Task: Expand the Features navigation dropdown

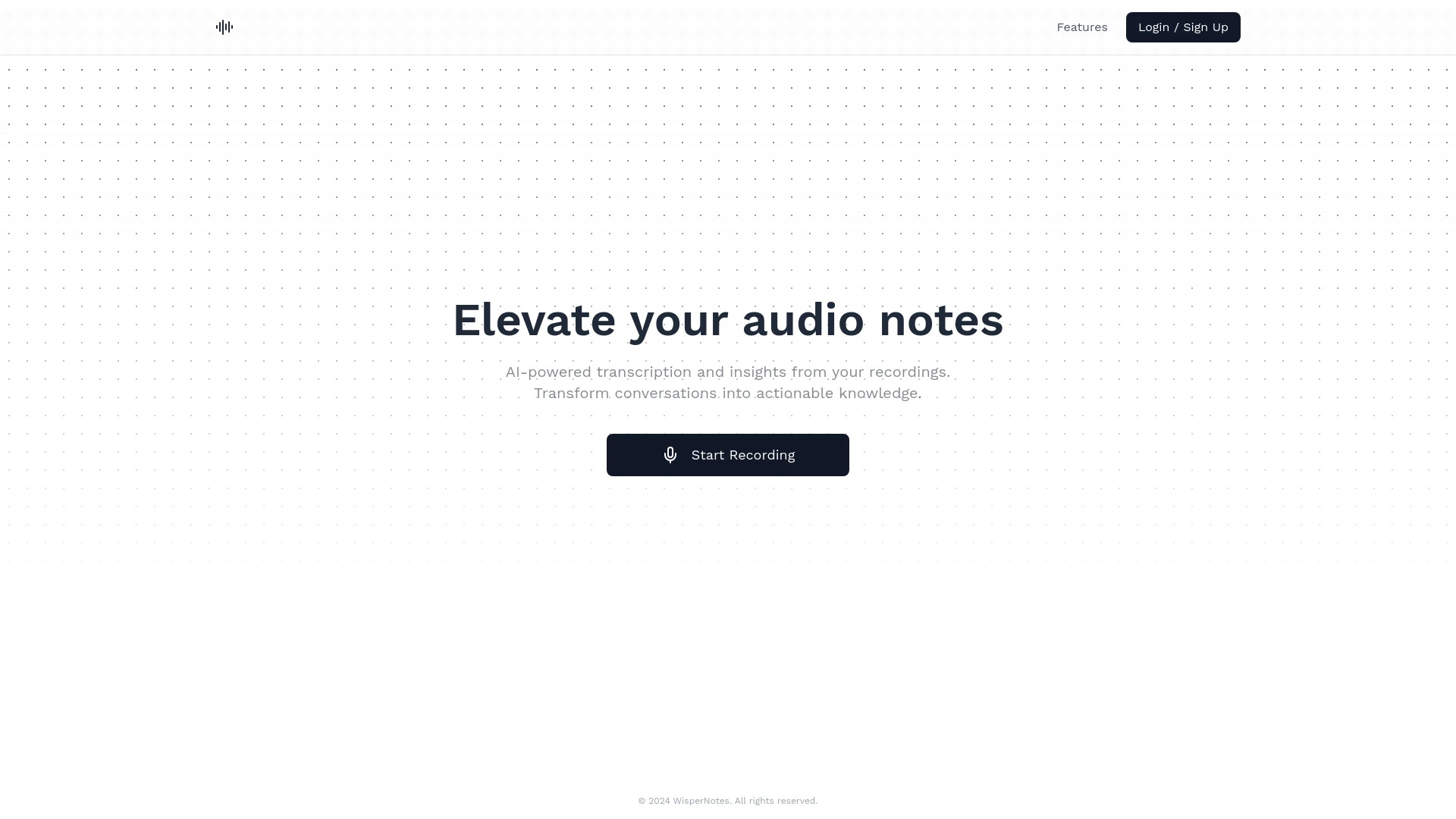Action: [x=1082, y=27]
